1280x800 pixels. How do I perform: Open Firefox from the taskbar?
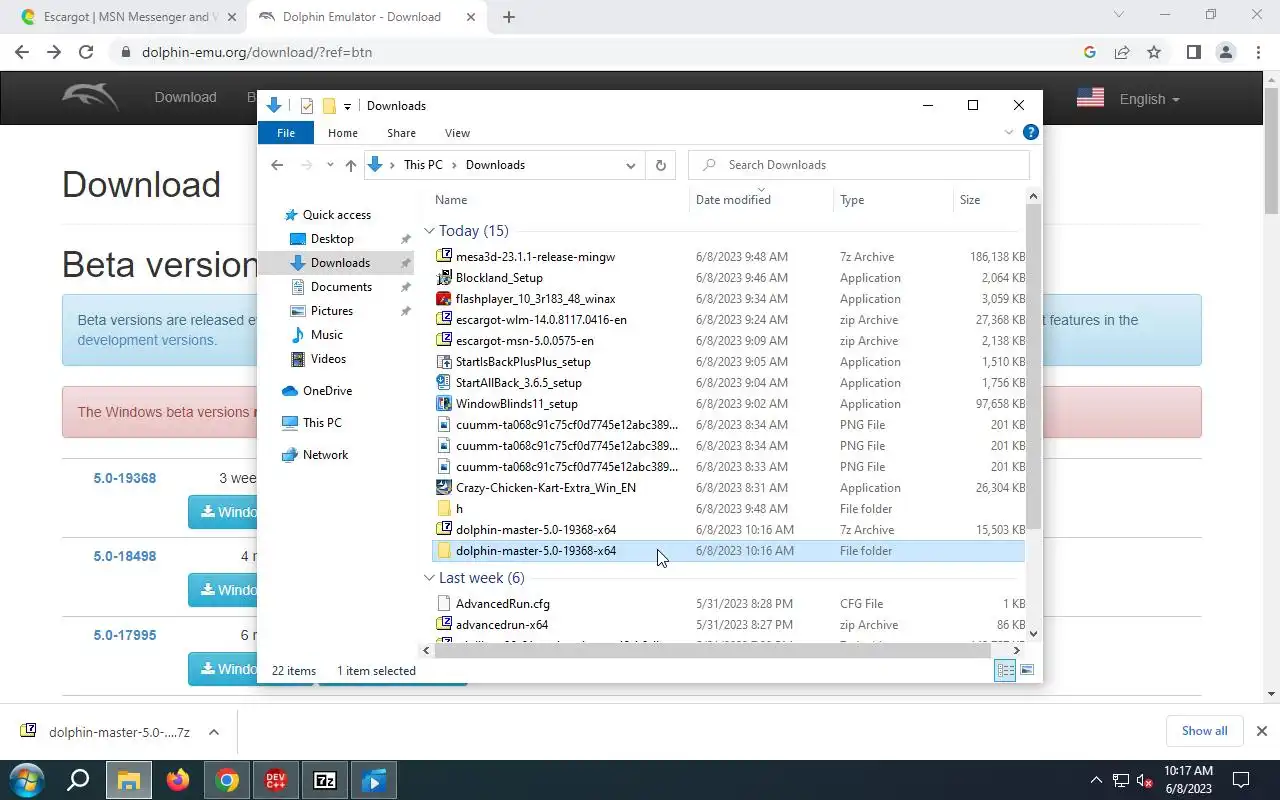tap(178, 780)
